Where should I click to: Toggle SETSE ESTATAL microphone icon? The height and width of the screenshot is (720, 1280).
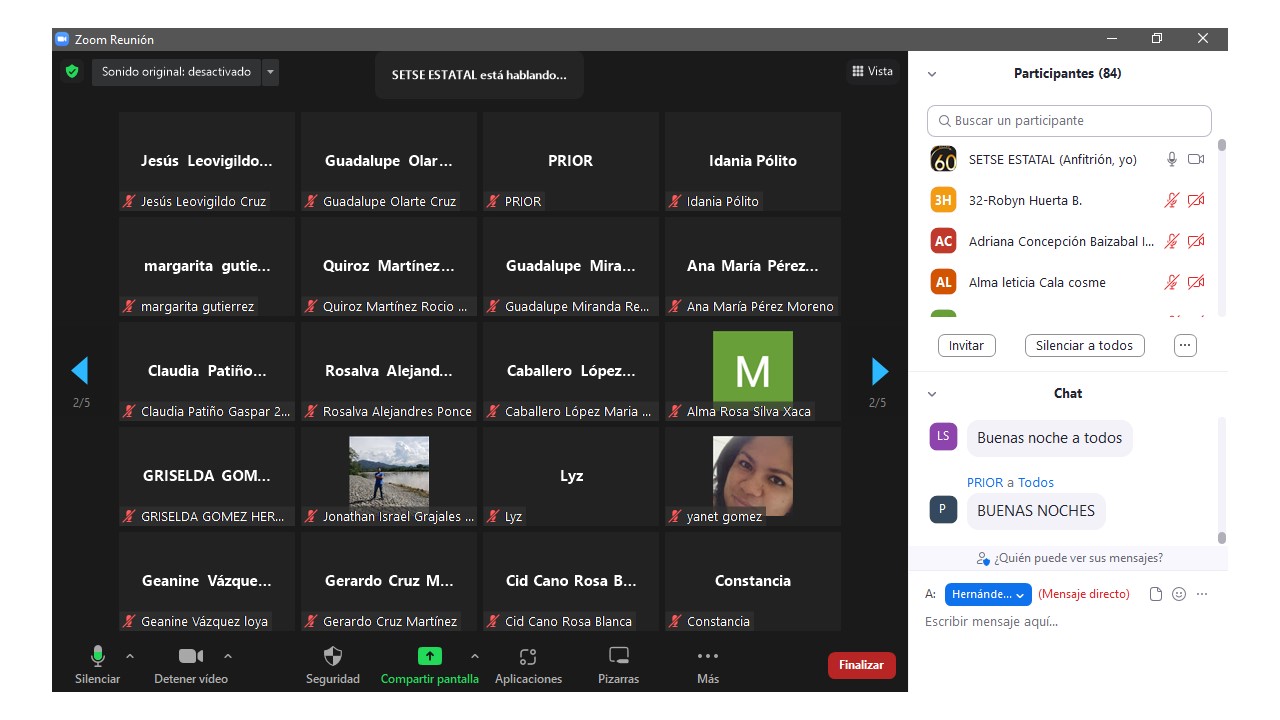point(1172,159)
